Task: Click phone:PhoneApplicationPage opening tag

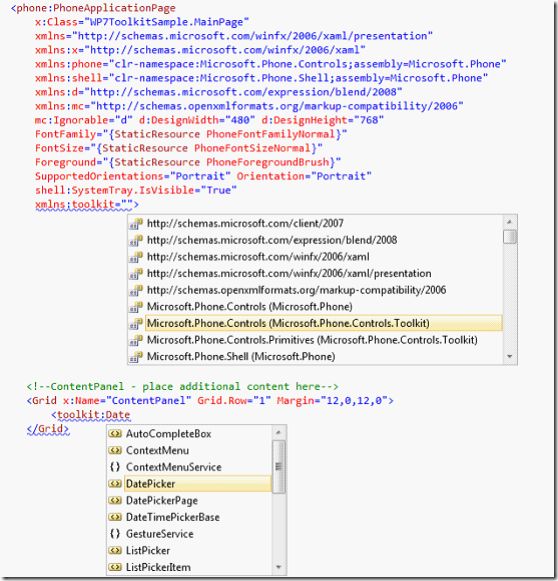Action: pos(93,8)
